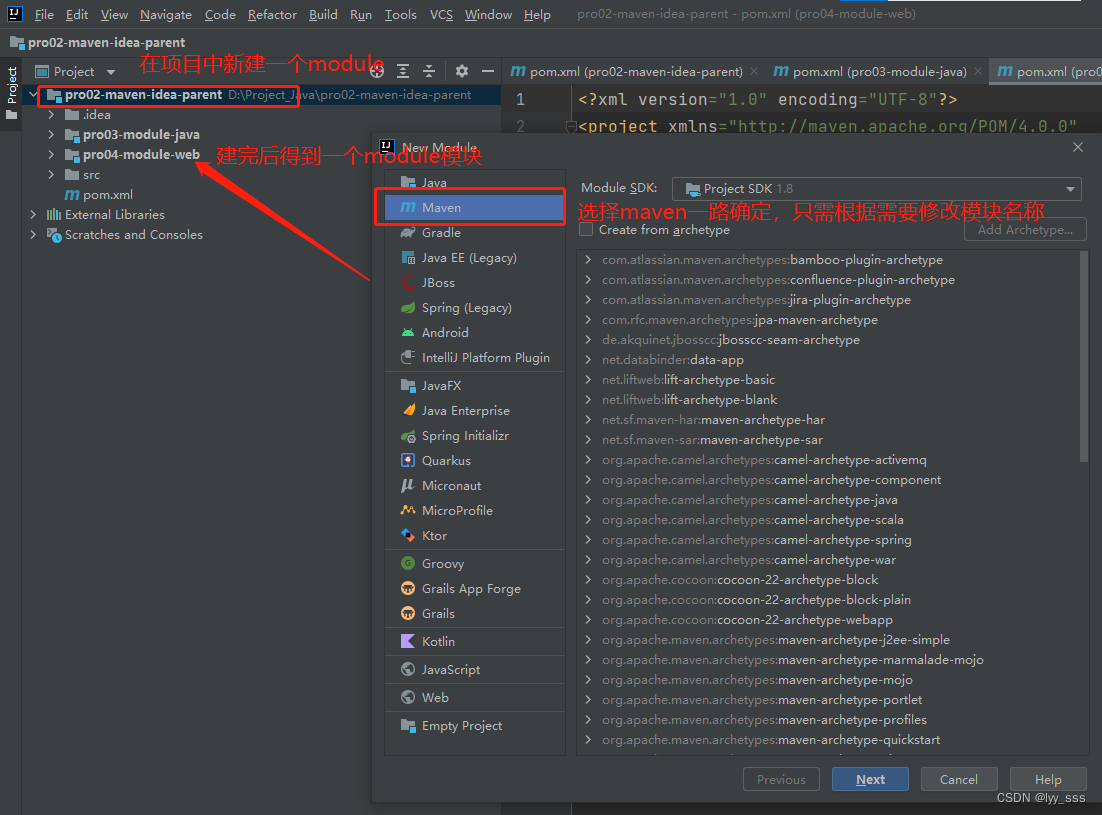The height and width of the screenshot is (815, 1102).
Task: Select the Java module type
Action: click(x=475, y=182)
